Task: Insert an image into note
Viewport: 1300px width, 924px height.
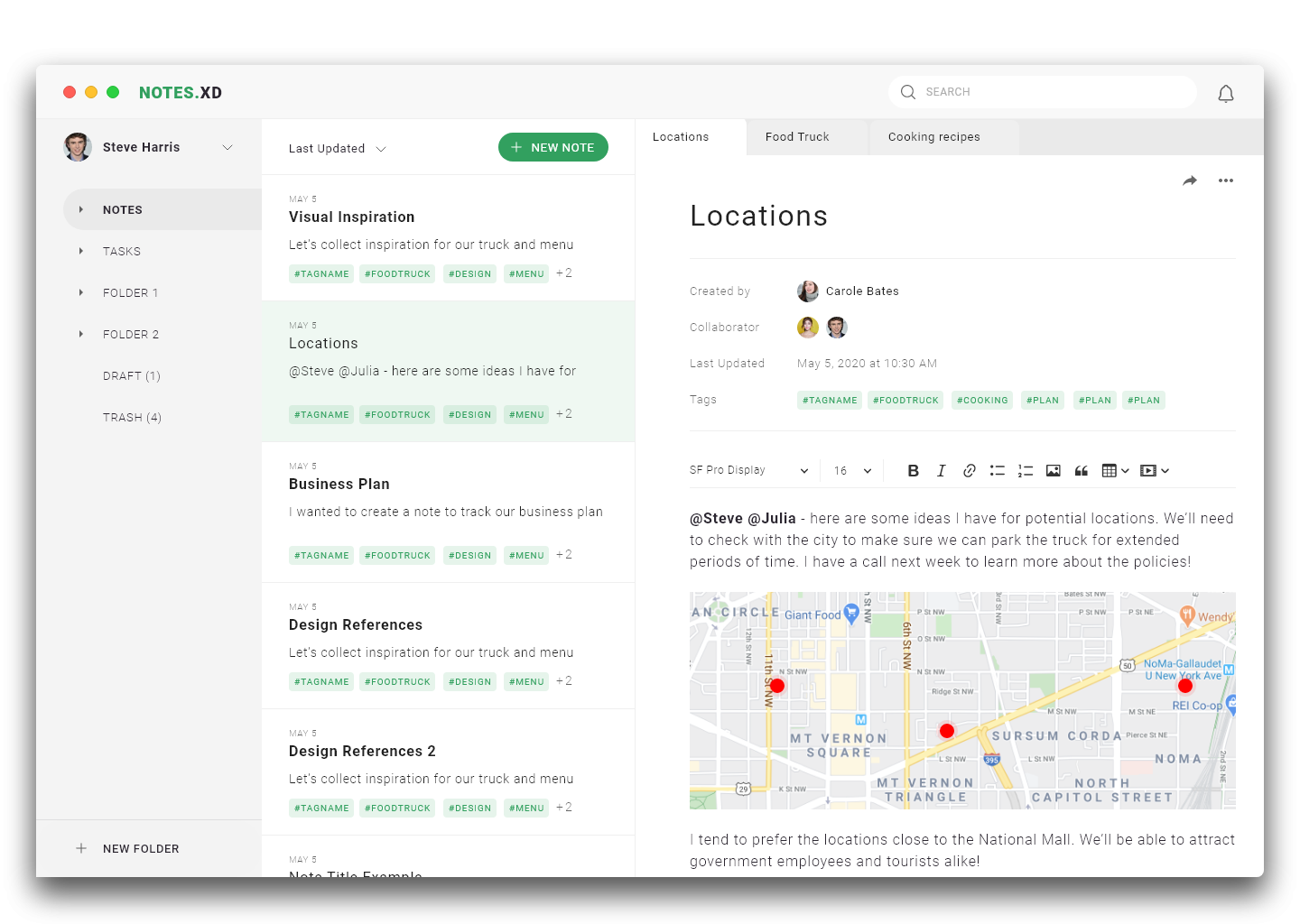Action: (x=1053, y=470)
